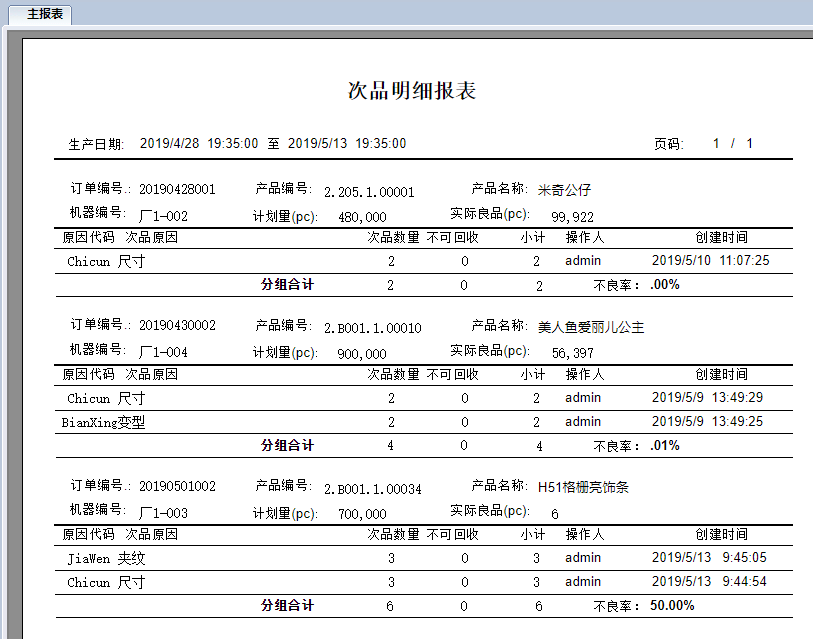Switch to the 主报表 tab
Viewport: 813px width, 639px height.
click(47, 14)
